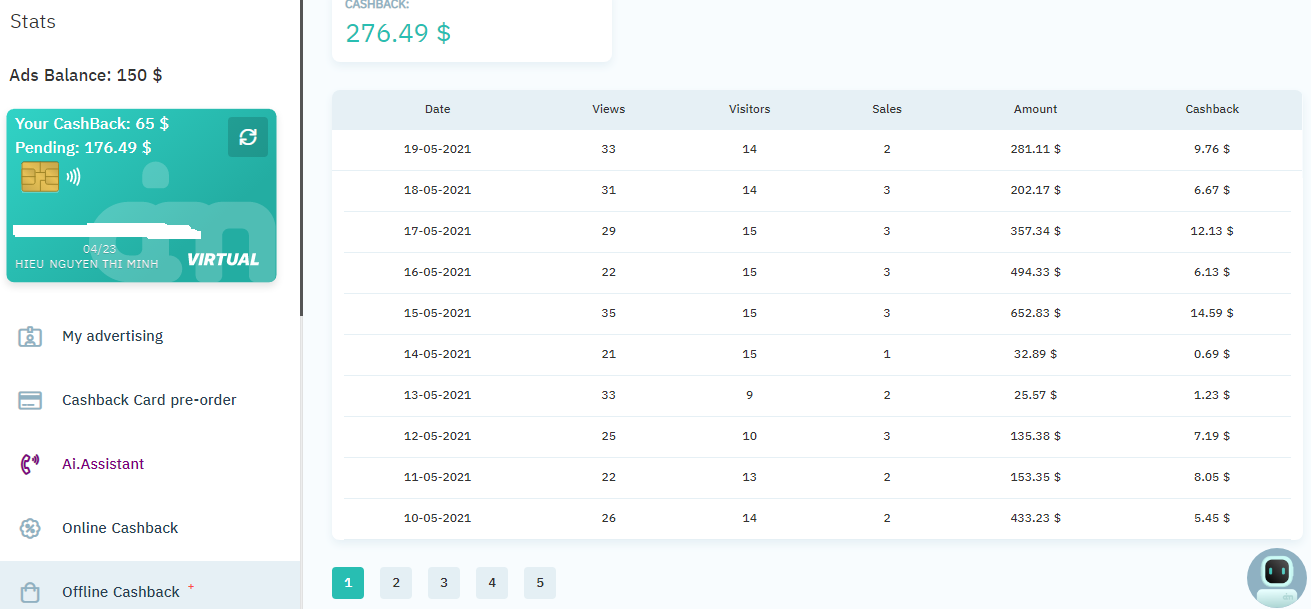Click amount 281.11 $ in 19-05-2021 row

point(1035,149)
